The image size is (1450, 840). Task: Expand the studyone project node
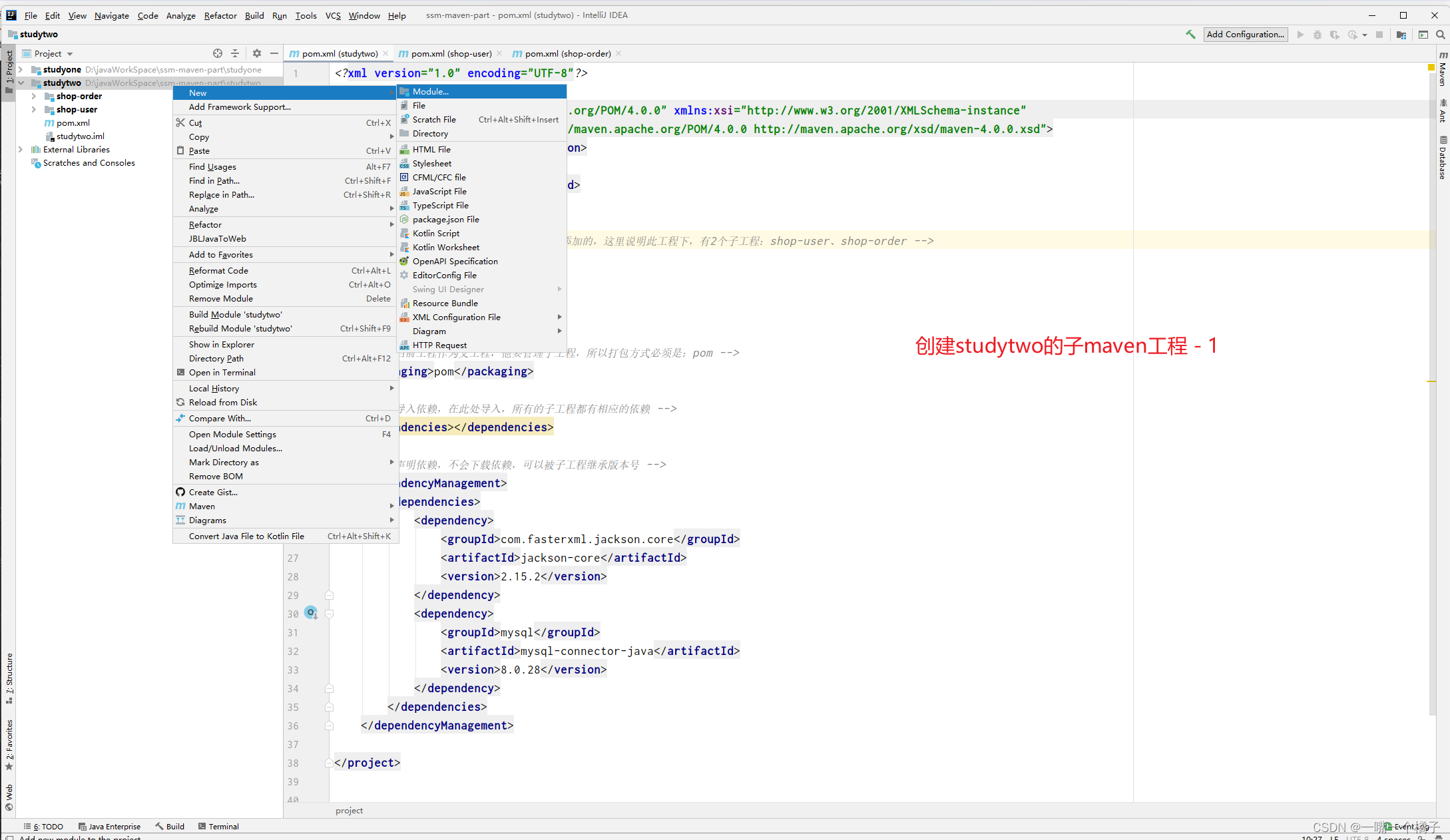pyautogui.click(x=21, y=69)
